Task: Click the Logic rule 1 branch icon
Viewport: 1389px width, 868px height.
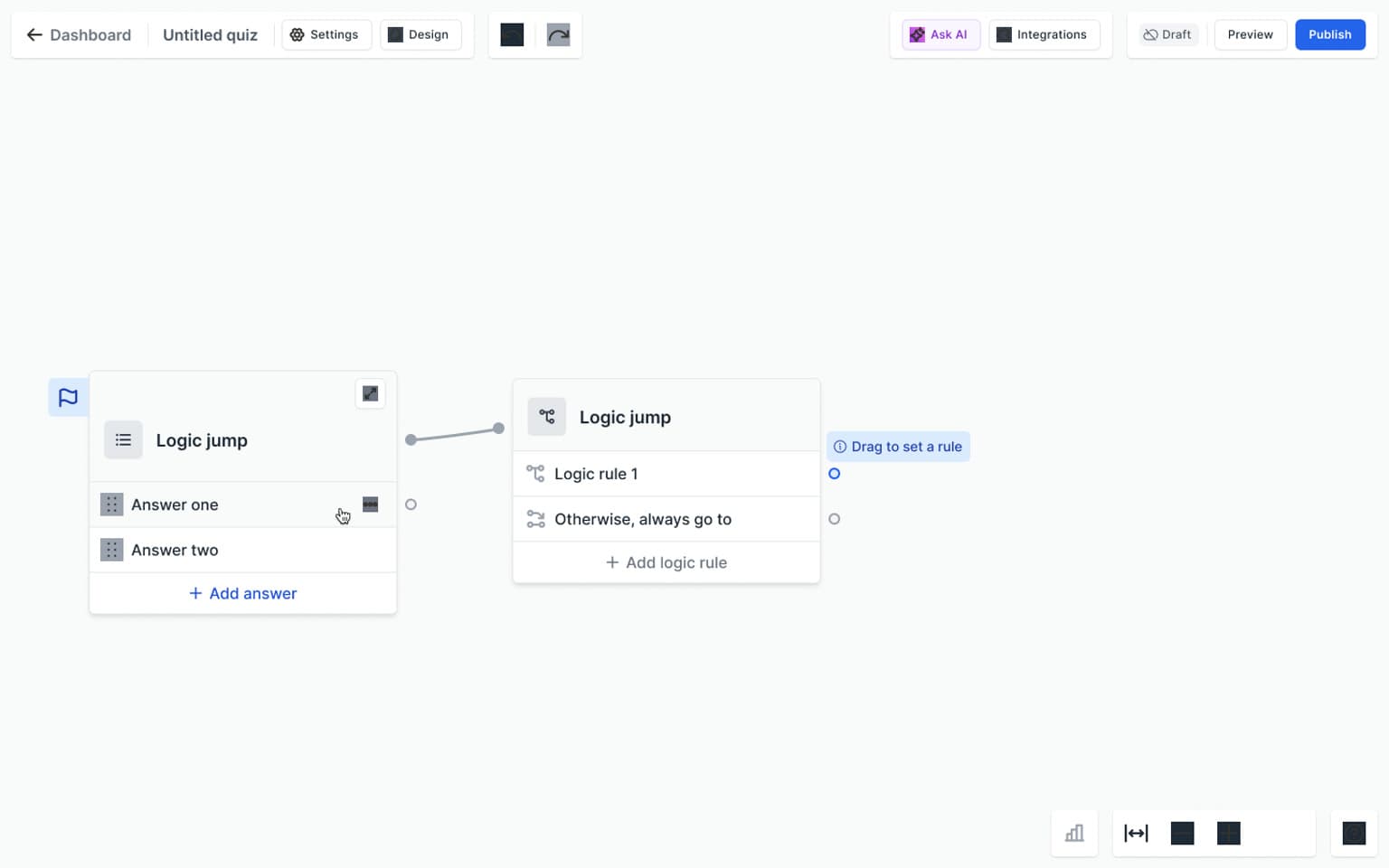Action: tap(535, 474)
